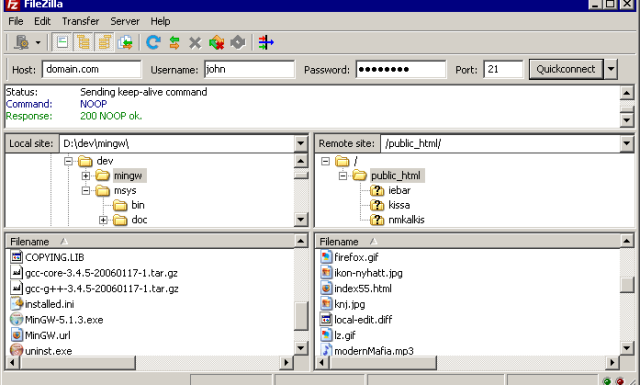The image size is (640, 385).
Task: Click remote file list horizontal scroll thumb
Action: coord(383,362)
